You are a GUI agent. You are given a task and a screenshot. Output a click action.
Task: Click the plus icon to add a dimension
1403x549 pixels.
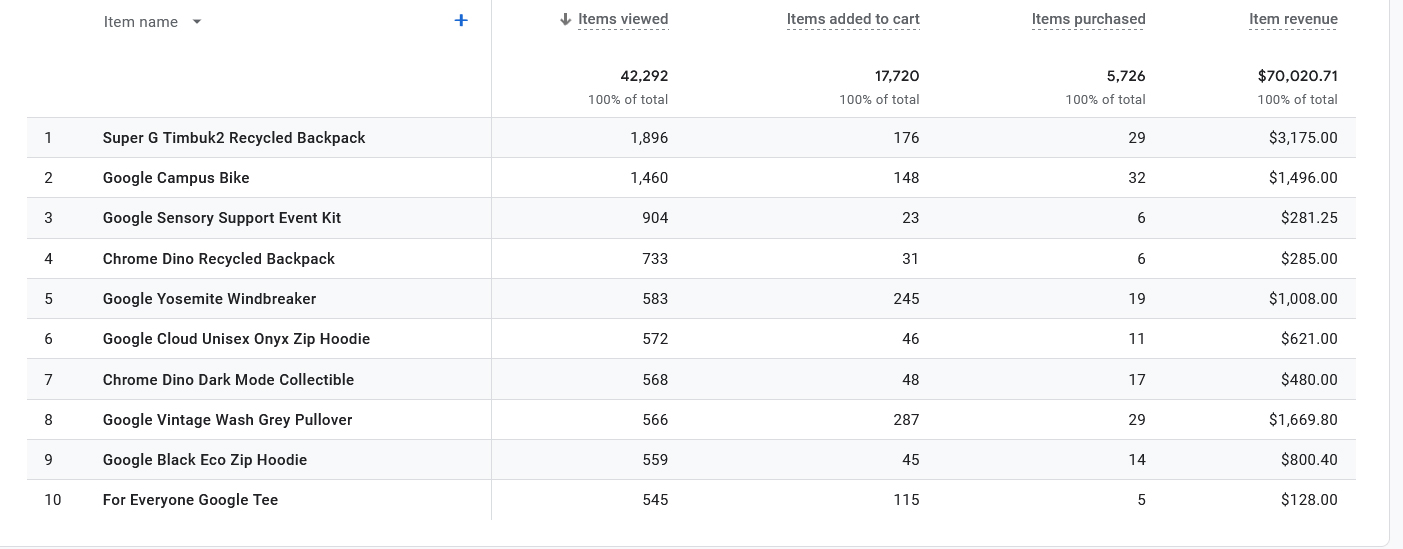461,21
